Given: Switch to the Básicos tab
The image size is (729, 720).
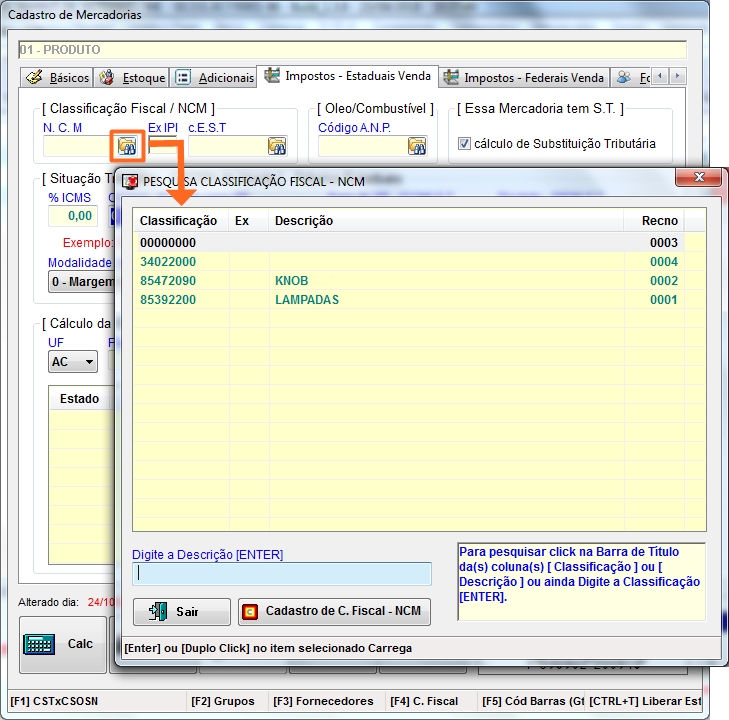Looking at the screenshot, I should 58,78.
